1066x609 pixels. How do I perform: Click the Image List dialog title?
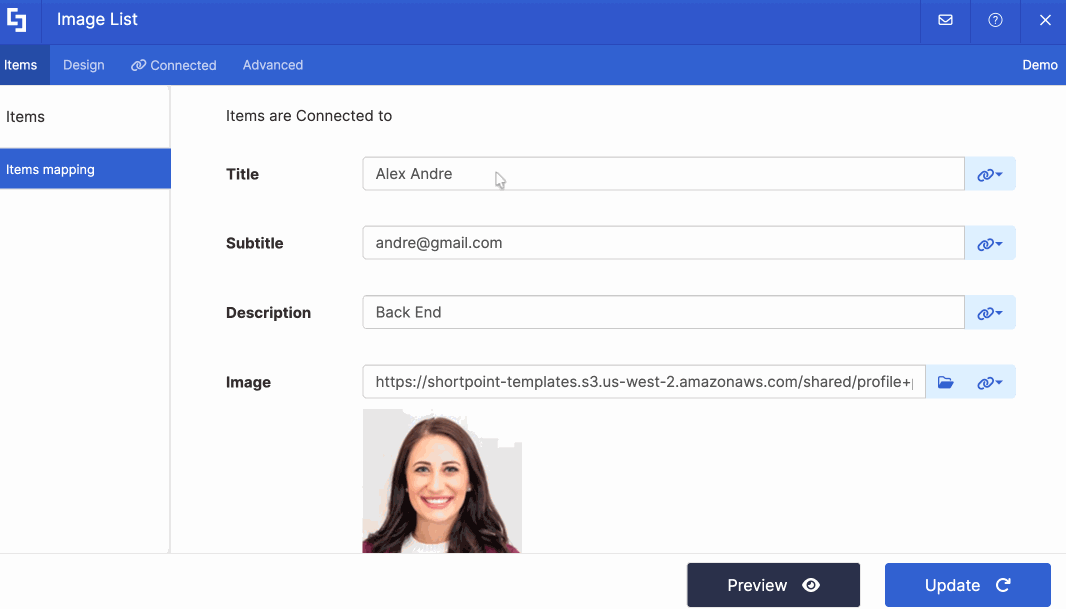pyautogui.click(x=97, y=20)
